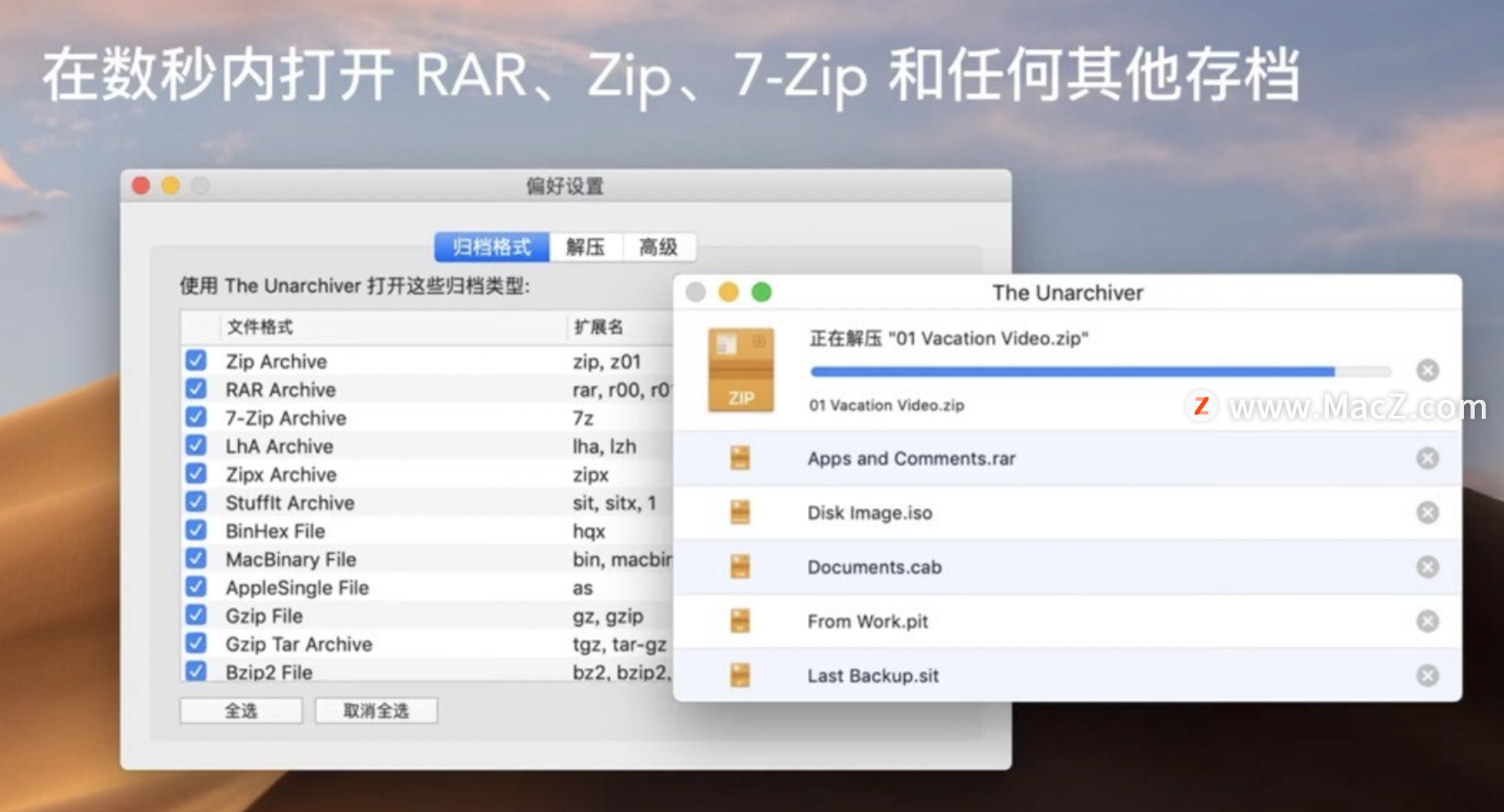Remove From Work.pit from the queue
1504x812 pixels.
1428,621
